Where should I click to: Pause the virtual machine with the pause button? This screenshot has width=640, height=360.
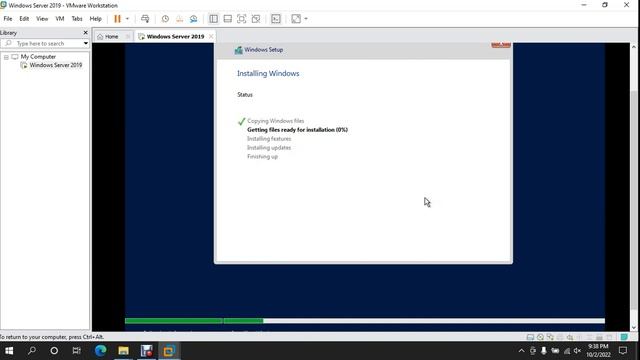[x=117, y=19]
